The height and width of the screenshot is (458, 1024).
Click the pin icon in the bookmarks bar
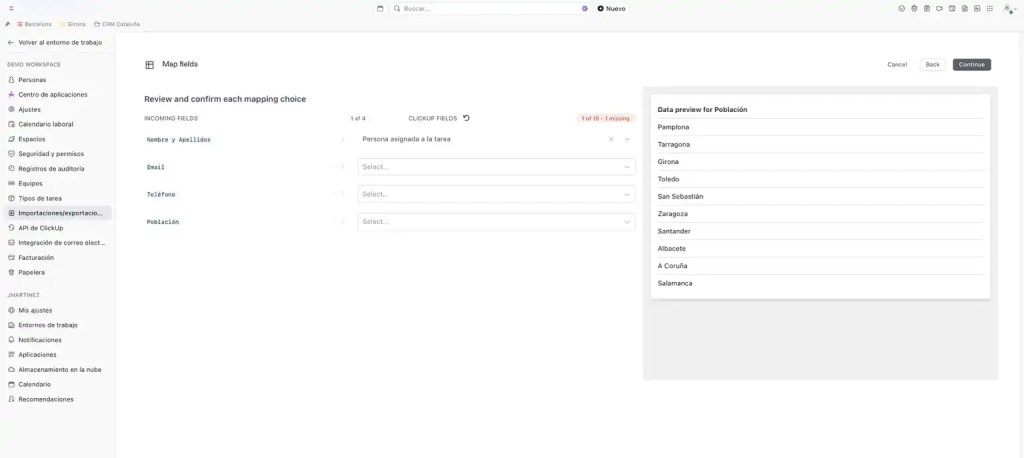pyautogui.click(x=7, y=24)
